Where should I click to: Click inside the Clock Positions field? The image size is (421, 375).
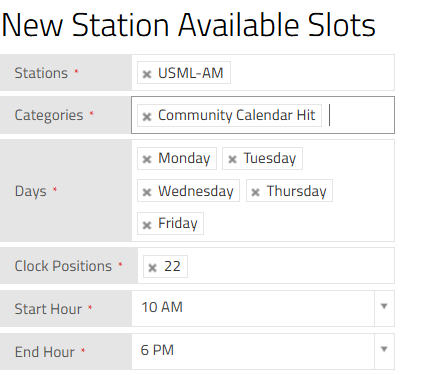[290, 266]
